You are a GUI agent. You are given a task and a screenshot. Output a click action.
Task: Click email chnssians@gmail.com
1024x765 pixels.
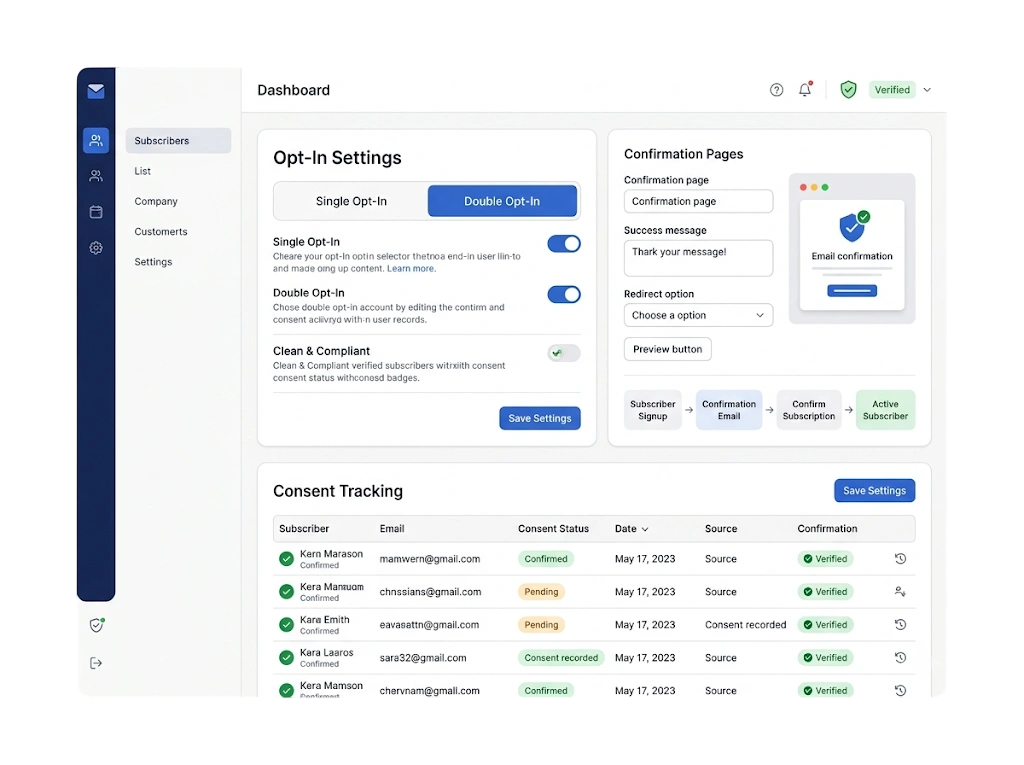coord(430,592)
